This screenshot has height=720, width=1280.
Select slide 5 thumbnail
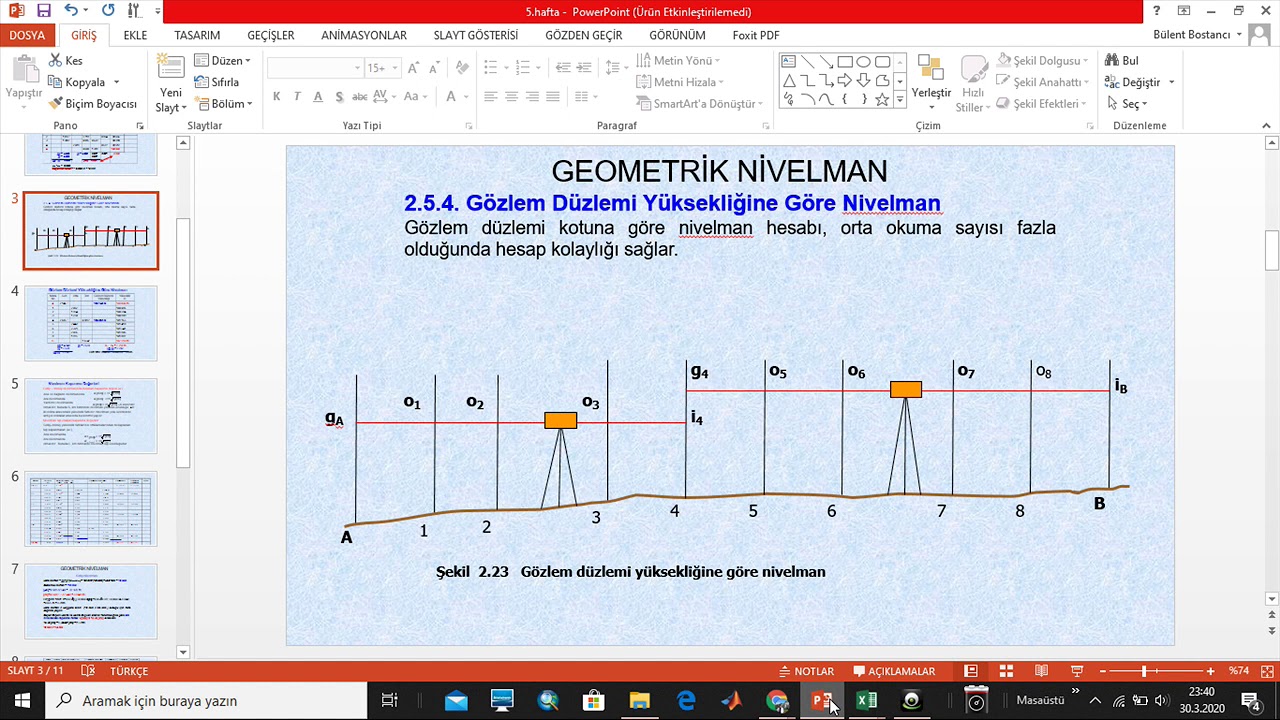[90, 416]
